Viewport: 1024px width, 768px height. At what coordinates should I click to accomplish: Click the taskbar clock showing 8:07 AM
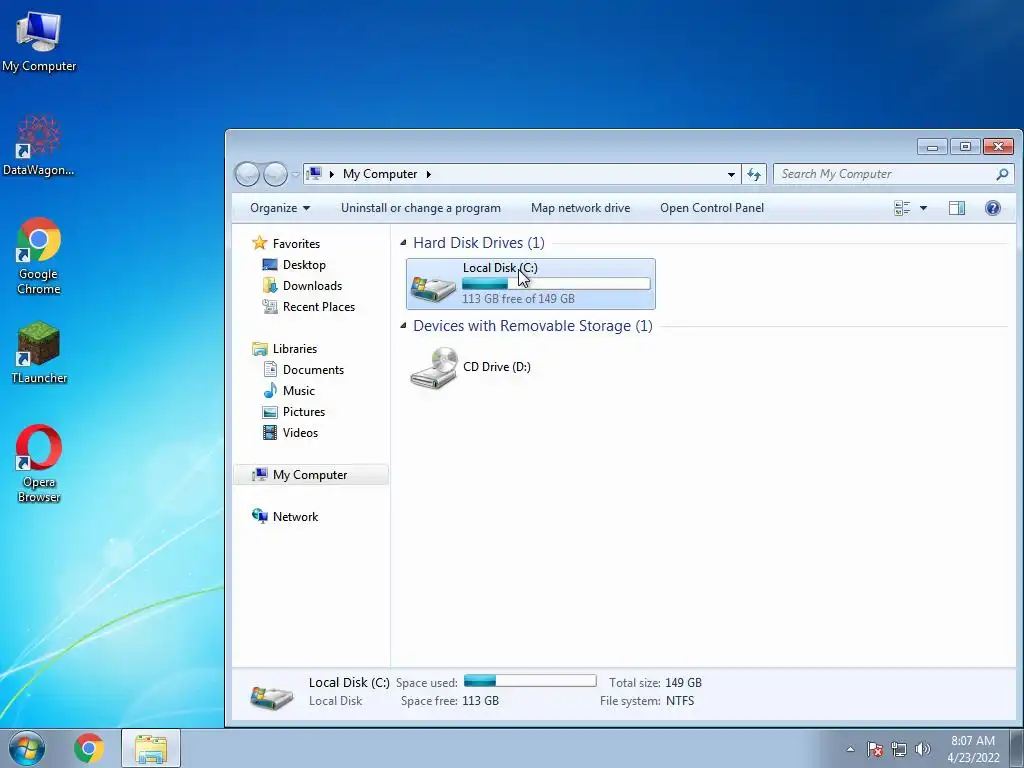coord(972,749)
